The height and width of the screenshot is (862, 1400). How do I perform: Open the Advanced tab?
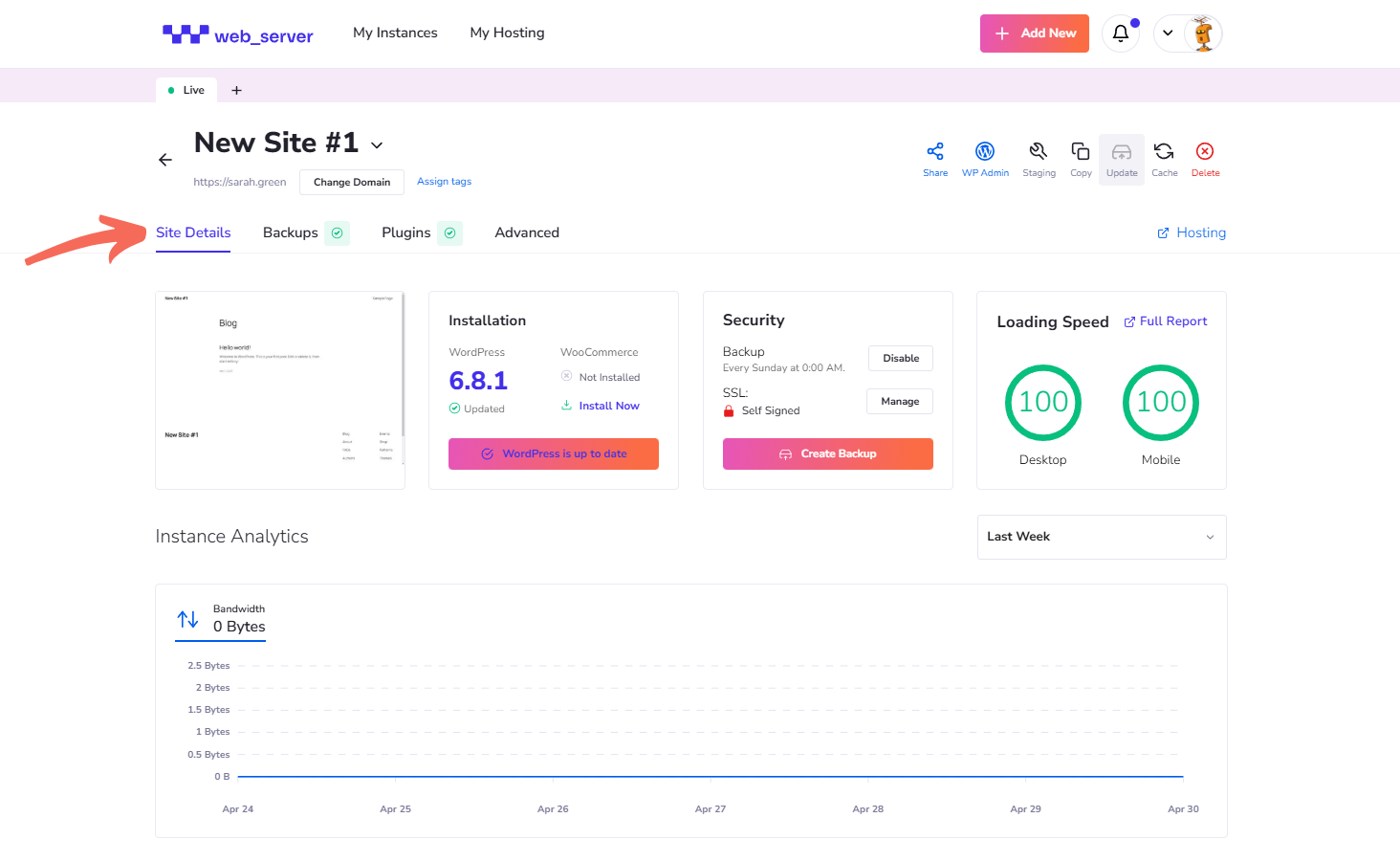pos(527,232)
